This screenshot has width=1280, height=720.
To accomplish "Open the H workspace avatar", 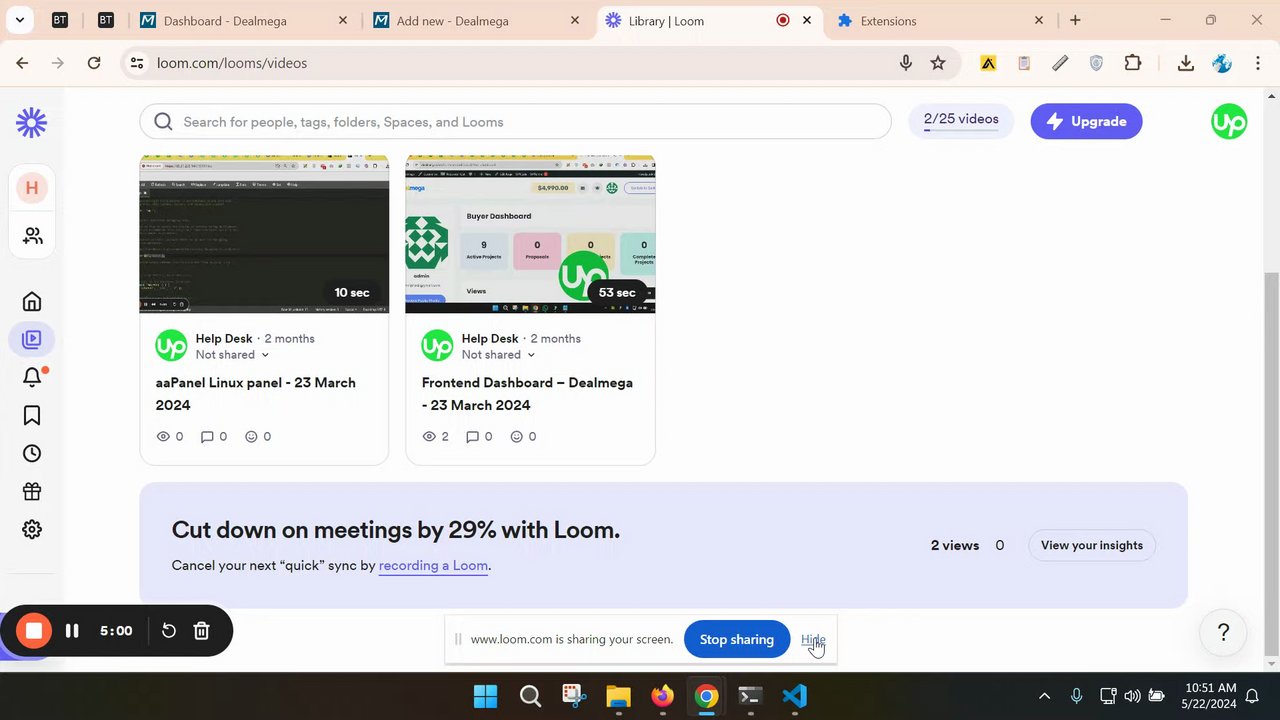I will [32, 188].
